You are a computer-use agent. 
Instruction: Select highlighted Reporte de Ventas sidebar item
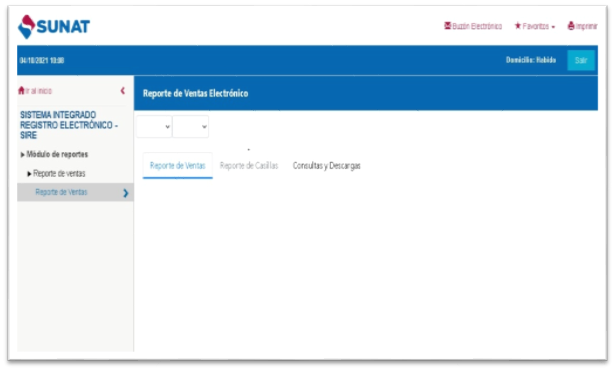coord(75,192)
